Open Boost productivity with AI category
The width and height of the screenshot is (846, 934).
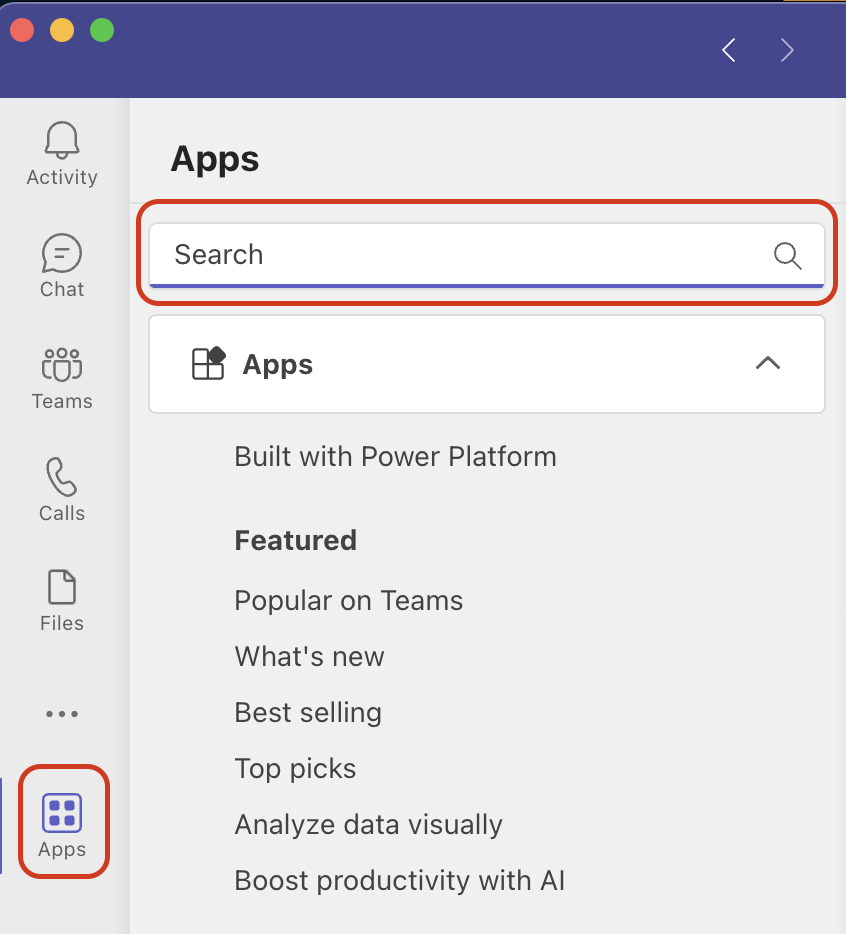399,880
